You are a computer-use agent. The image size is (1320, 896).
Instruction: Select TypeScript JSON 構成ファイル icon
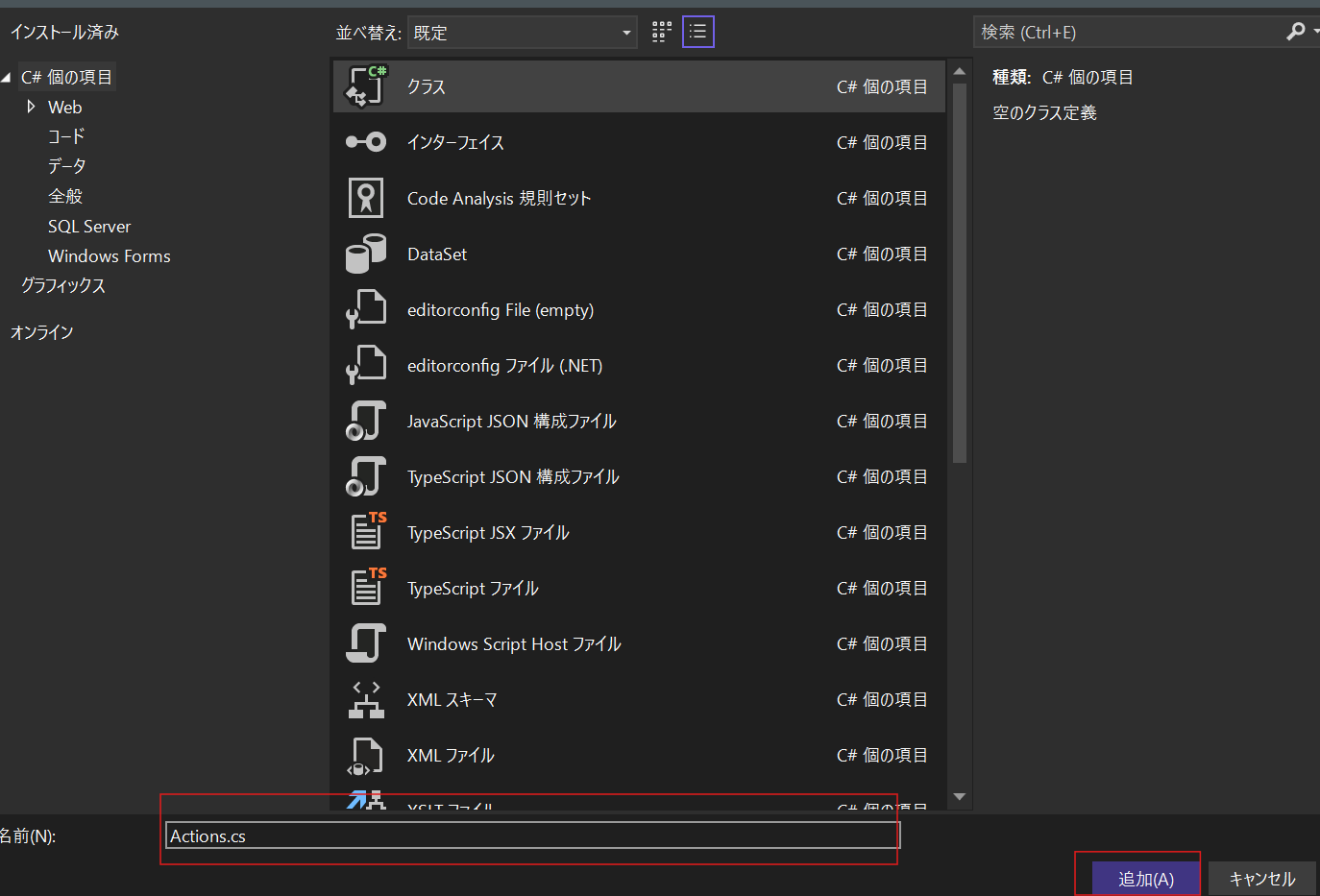[365, 476]
